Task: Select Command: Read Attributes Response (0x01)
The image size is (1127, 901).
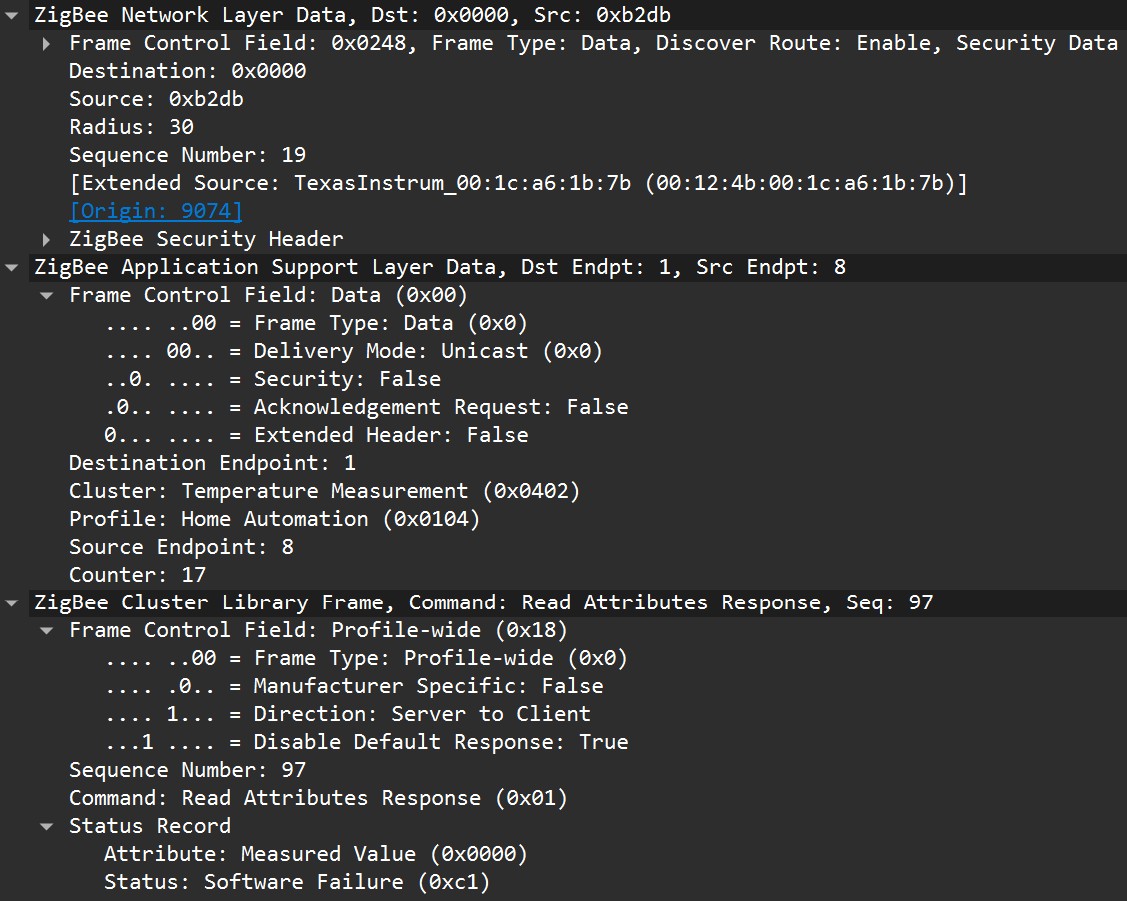Action: (318, 798)
